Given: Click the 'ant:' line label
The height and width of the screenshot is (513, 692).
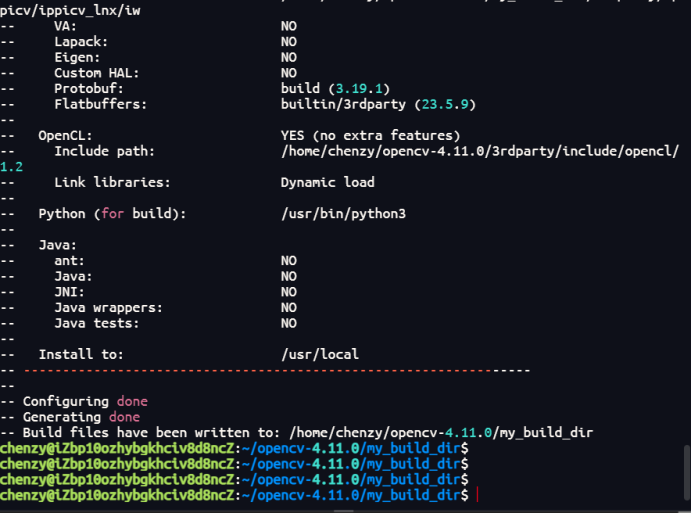Looking at the screenshot, I should pos(69,261).
